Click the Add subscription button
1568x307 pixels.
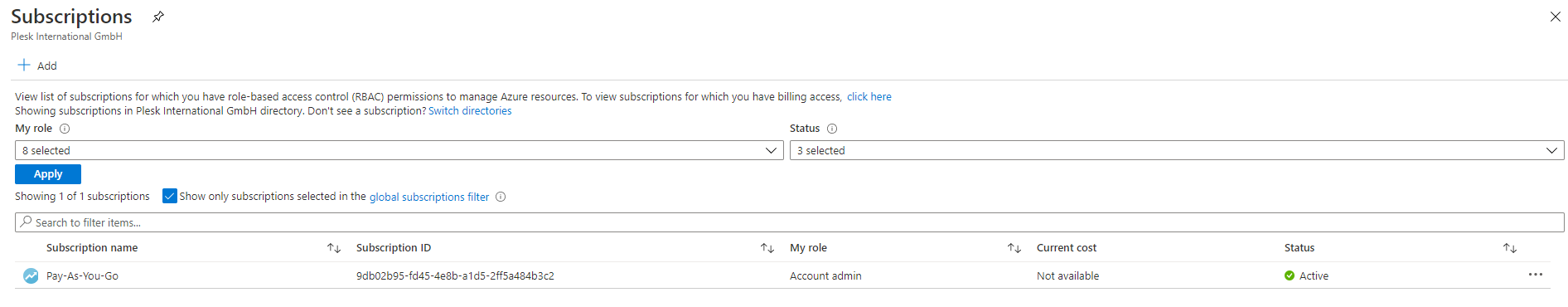pos(37,66)
